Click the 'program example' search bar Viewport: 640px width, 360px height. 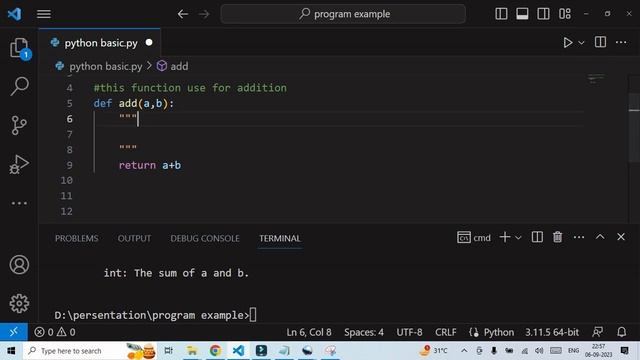tap(343, 14)
